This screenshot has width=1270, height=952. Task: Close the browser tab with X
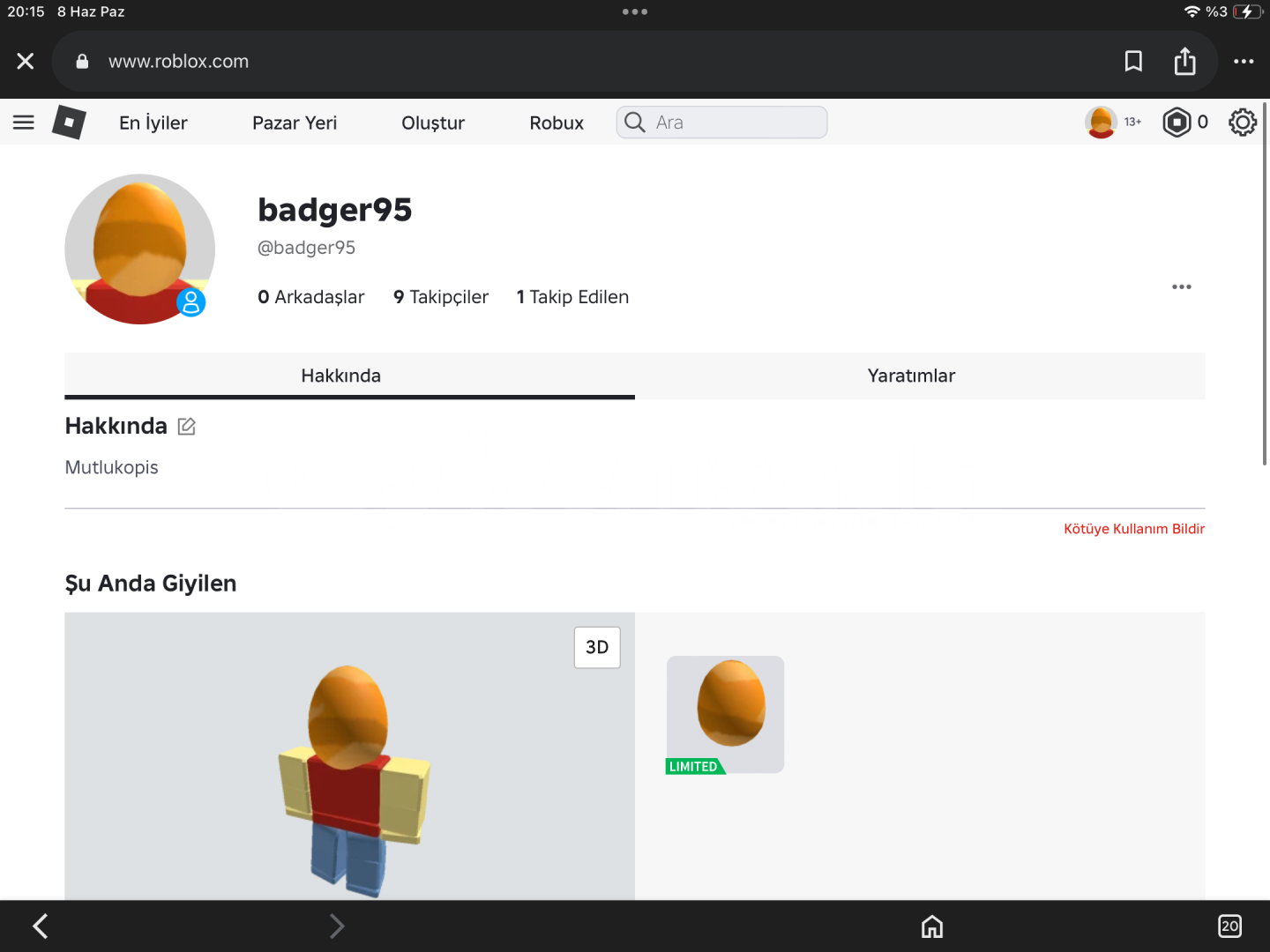(x=26, y=61)
